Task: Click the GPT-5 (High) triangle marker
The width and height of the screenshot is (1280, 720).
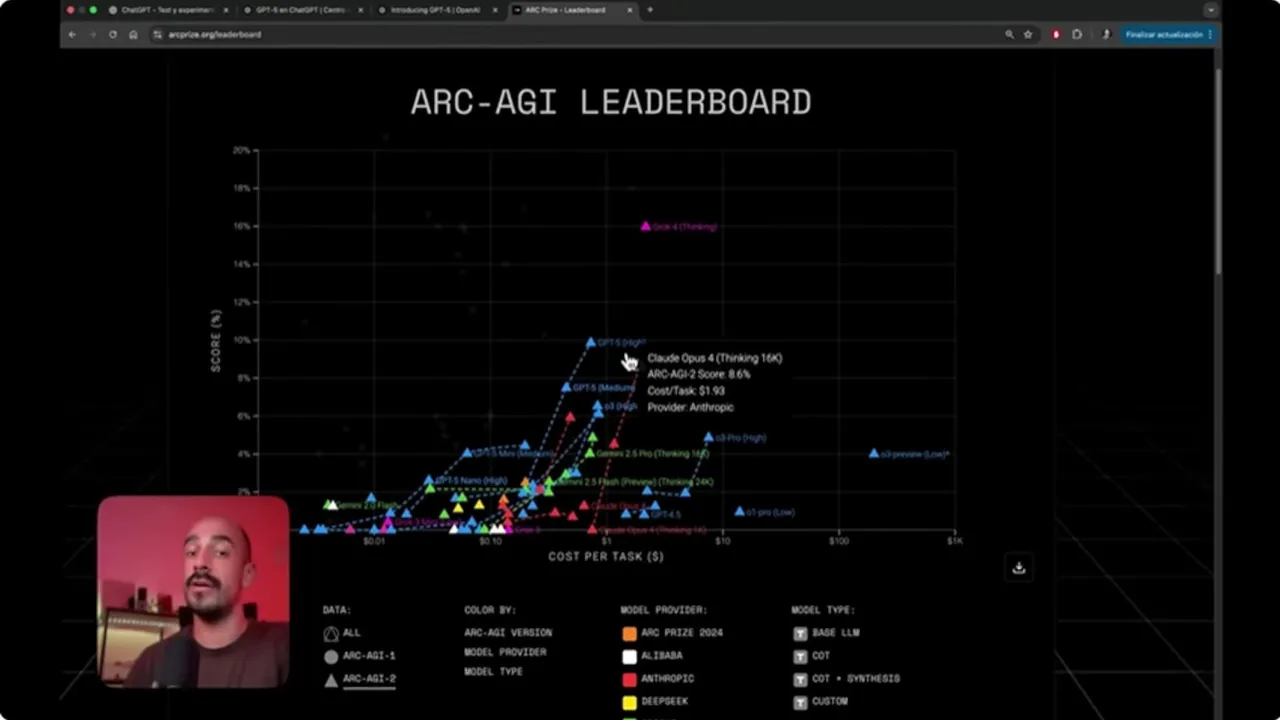Action: (591, 342)
